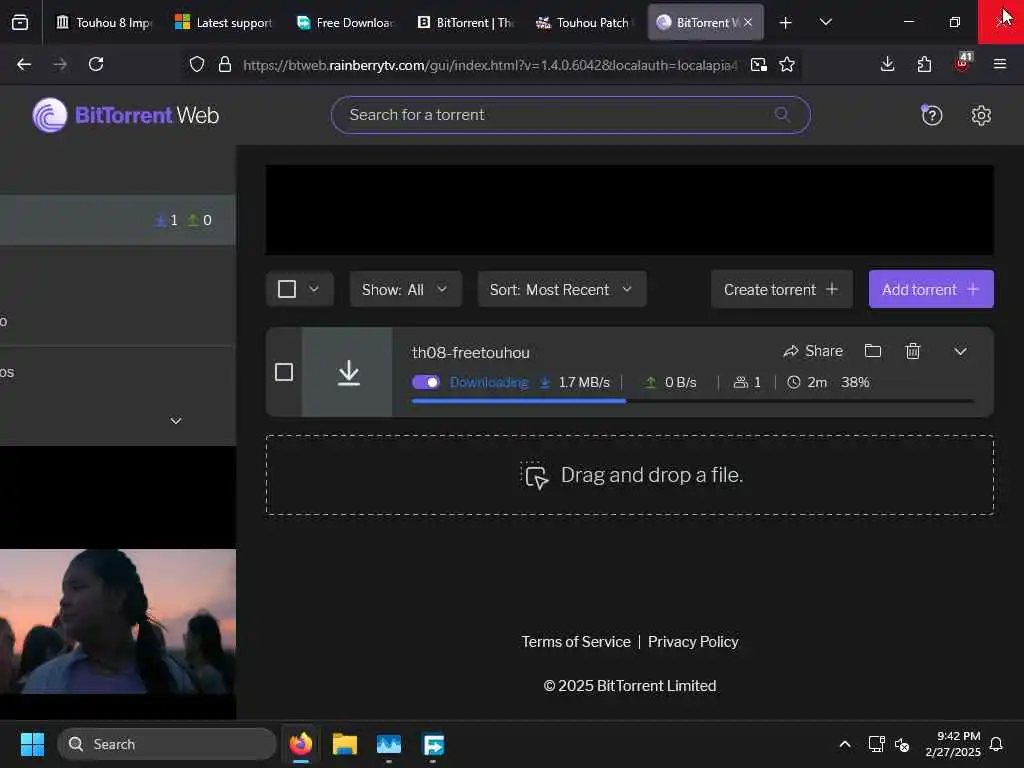
Task: Delete th08-freetouhou with trash icon
Action: (x=912, y=351)
